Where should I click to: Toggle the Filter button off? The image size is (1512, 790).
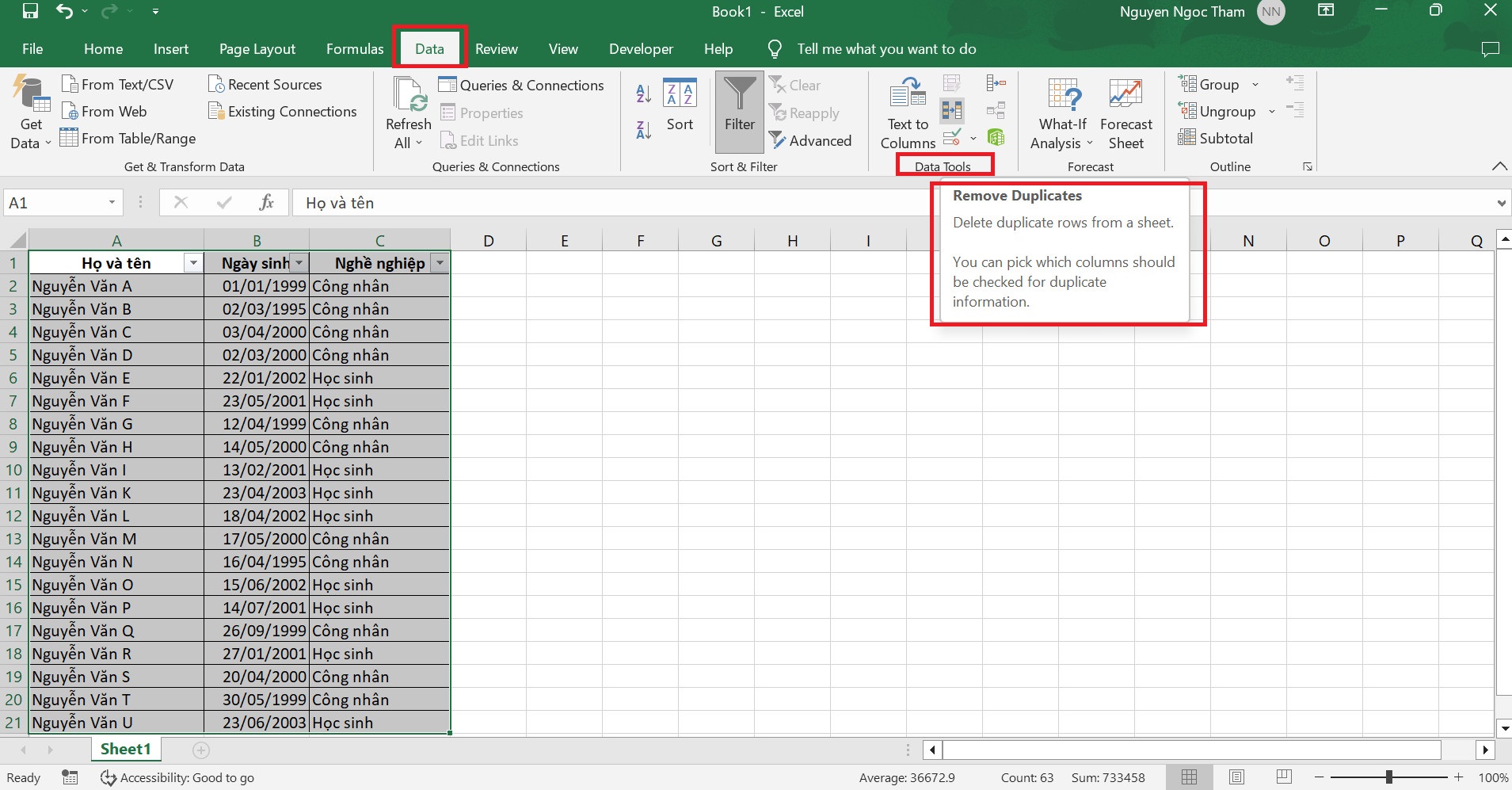(740, 112)
